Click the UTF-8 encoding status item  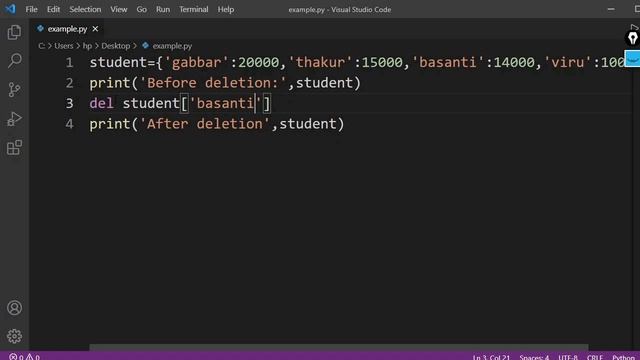(568, 357)
